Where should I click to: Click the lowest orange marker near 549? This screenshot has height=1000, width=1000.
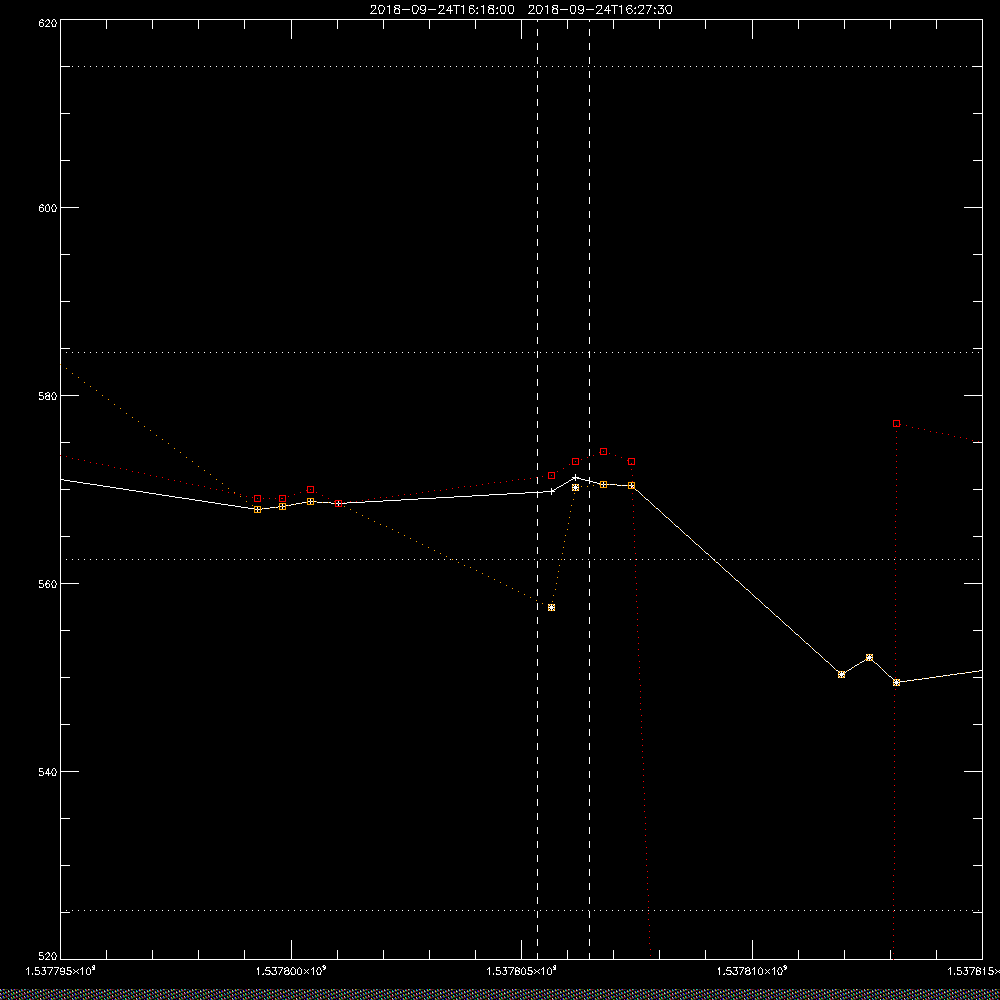click(896, 682)
